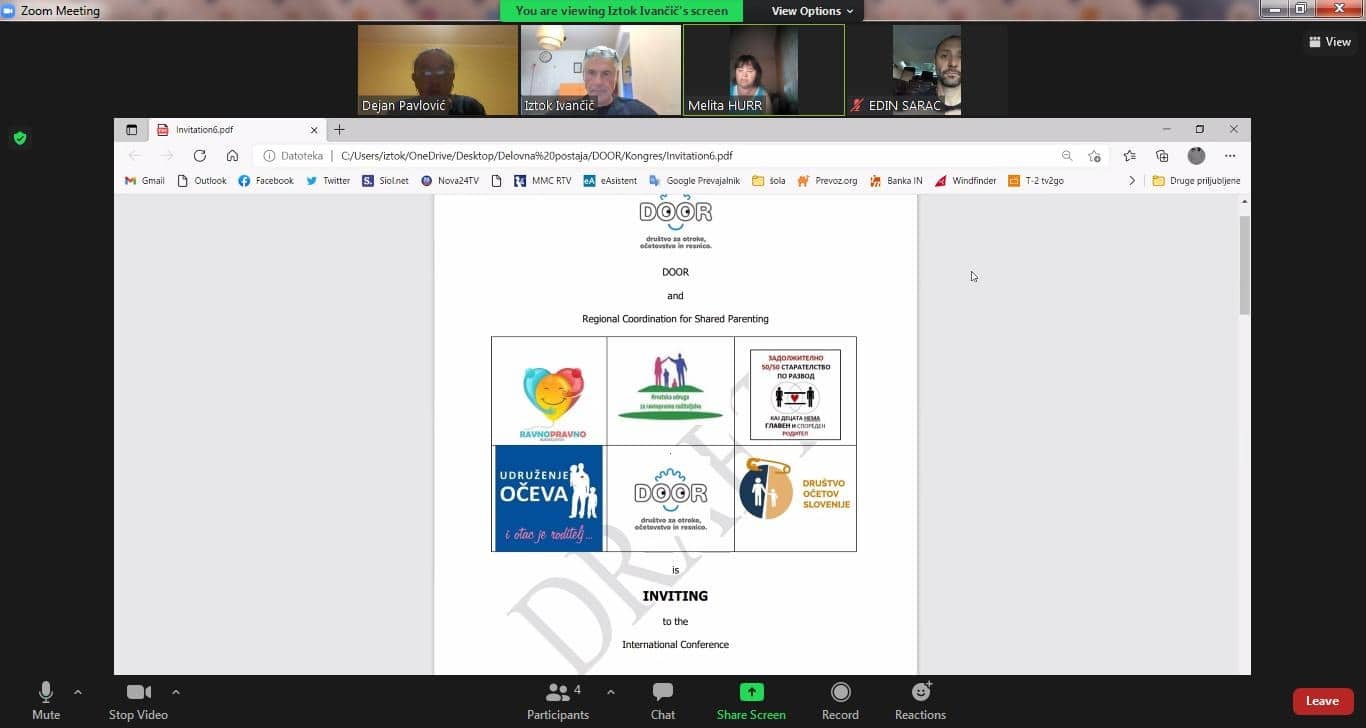Click the green encryption shield icon
The height and width of the screenshot is (728, 1366).
(x=20, y=138)
